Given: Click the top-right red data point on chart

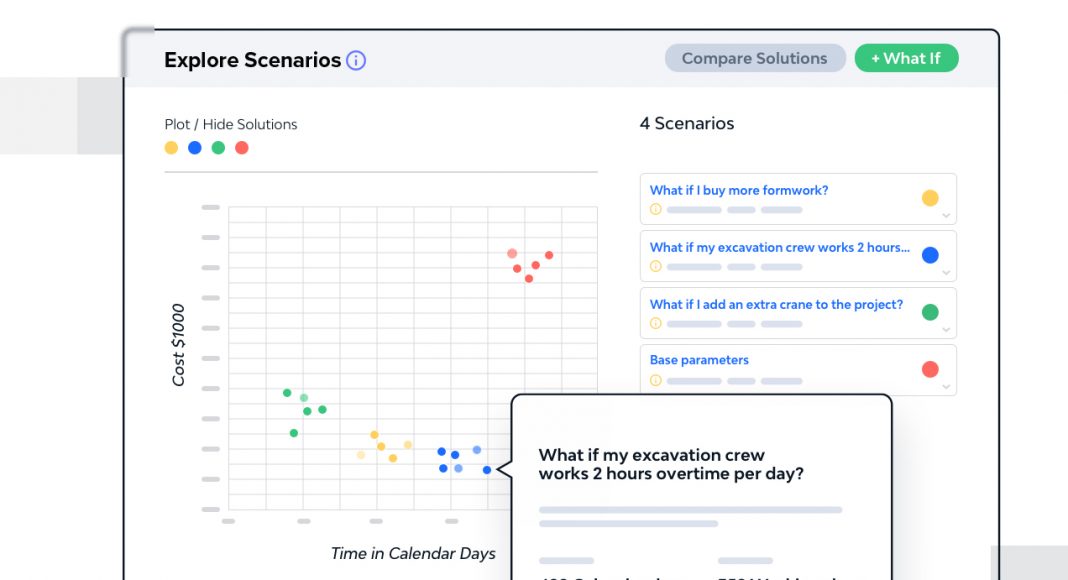Looking at the screenshot, I should [x=549, y=255].
